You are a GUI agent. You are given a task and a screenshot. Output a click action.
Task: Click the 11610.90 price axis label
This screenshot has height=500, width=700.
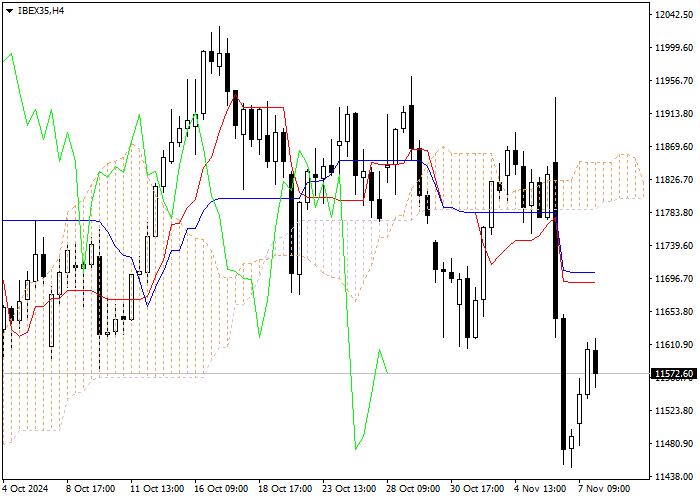click(674, 345)
